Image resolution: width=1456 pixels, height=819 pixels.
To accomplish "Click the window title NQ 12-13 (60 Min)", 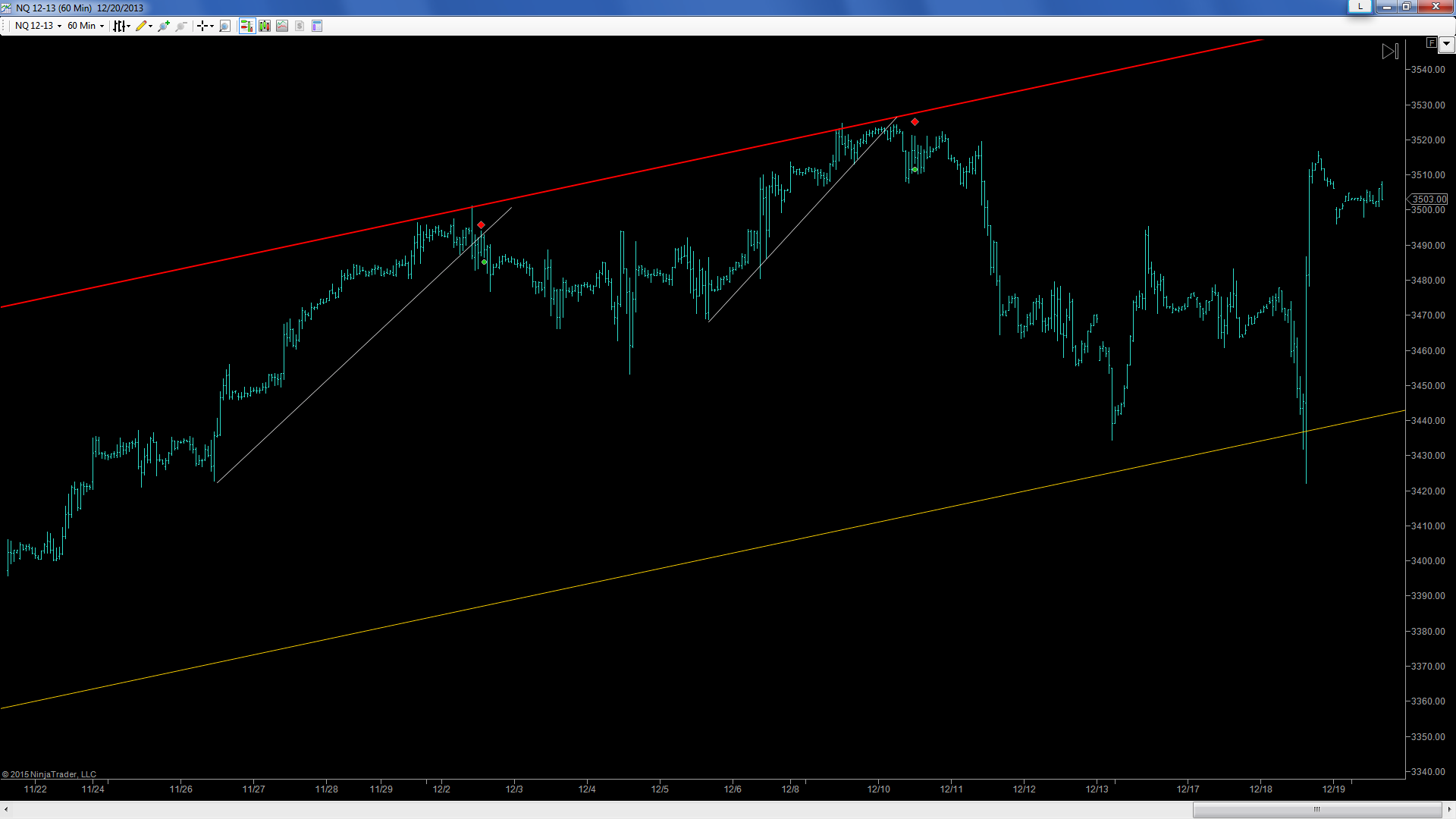I will click(x=54, y=8).
